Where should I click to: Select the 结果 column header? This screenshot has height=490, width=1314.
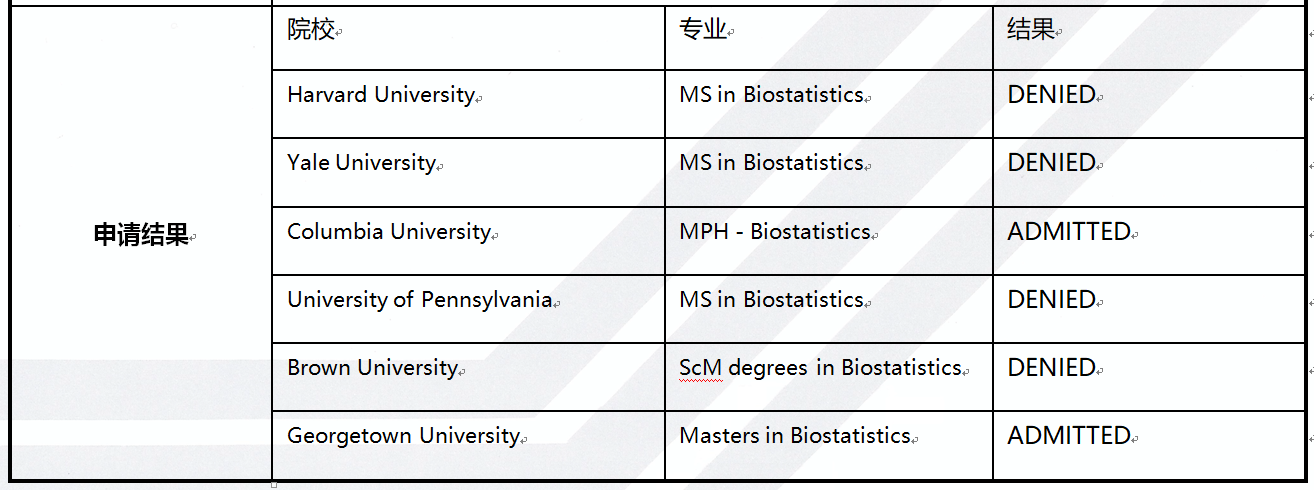tap(1148, 38)
